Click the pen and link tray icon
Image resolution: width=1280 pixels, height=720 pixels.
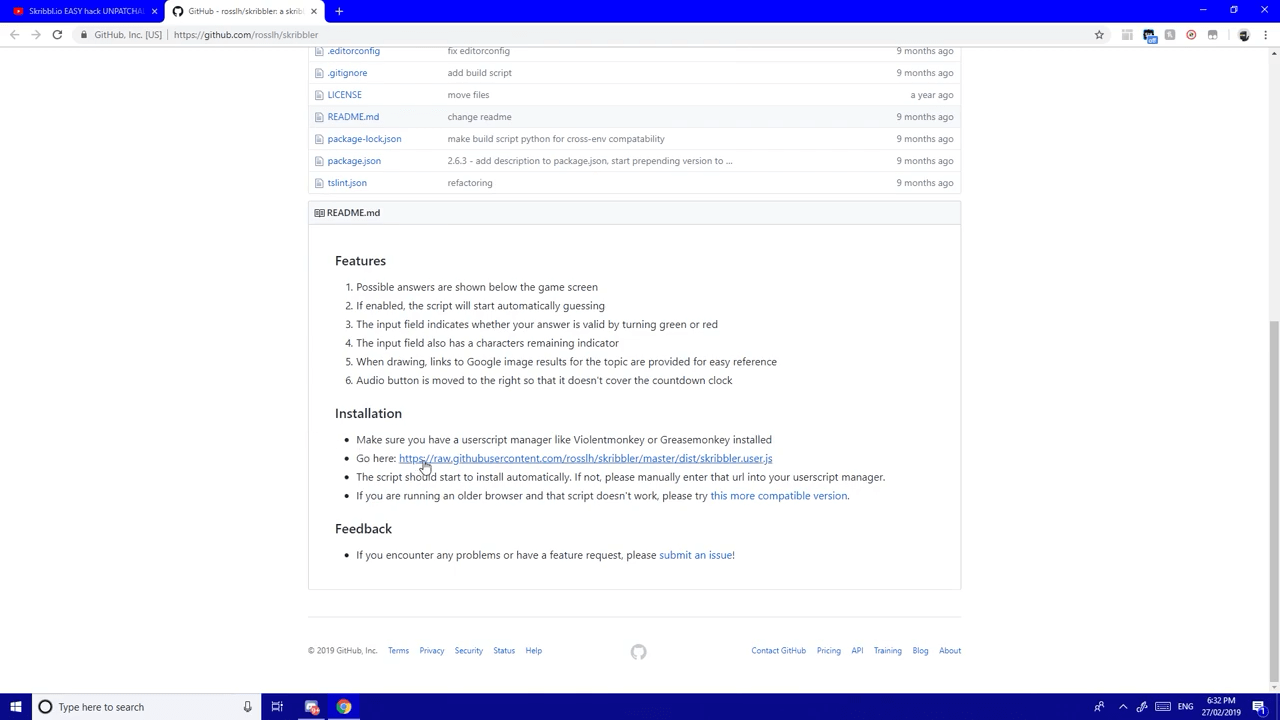(1142, 707)
